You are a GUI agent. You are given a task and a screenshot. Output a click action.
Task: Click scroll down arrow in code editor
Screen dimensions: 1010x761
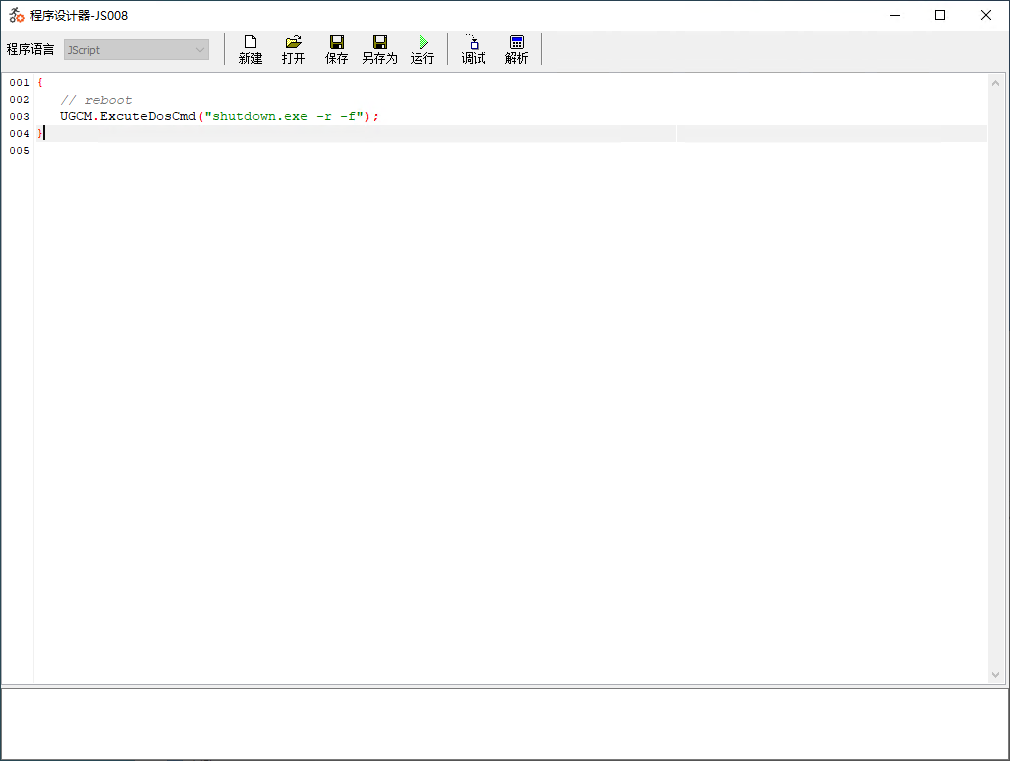pos(995,675)
